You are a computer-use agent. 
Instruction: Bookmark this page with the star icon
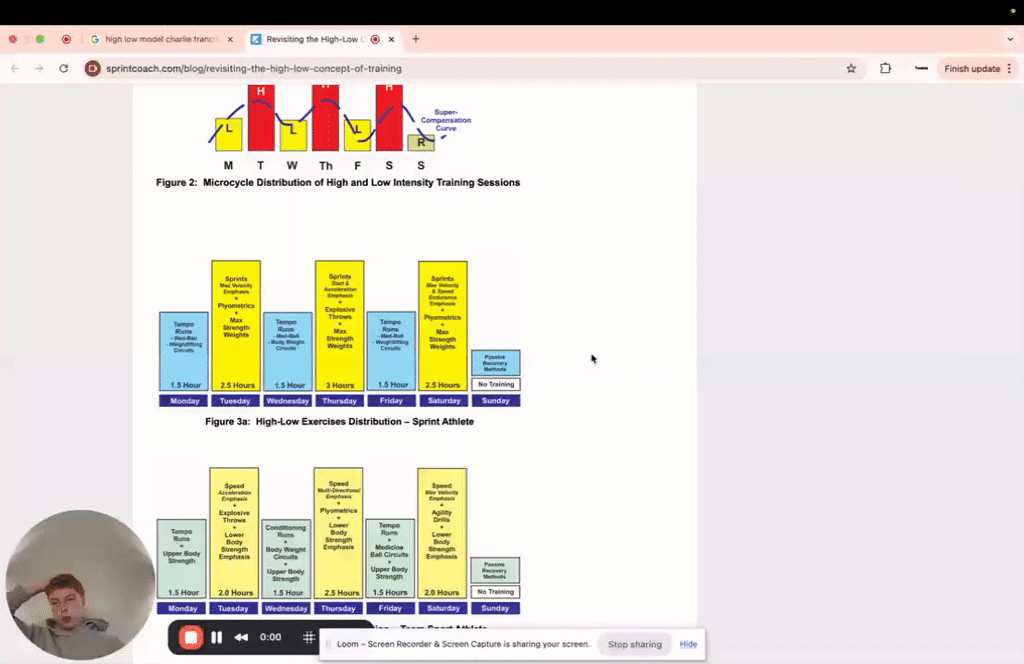(851, 69)
